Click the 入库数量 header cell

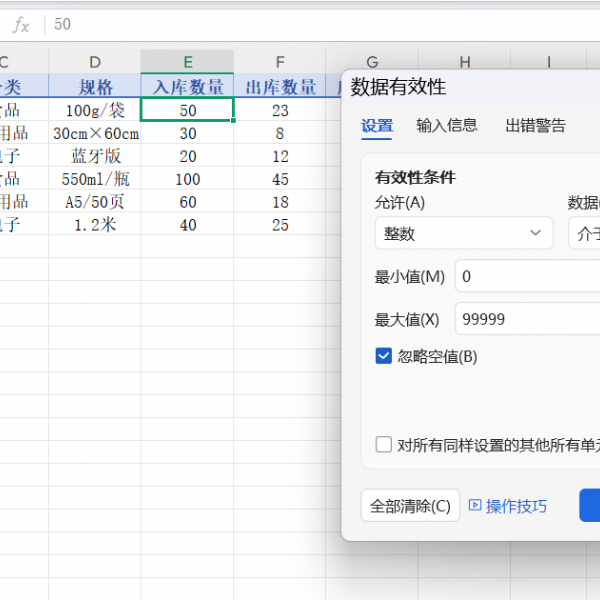pyautogui.click(x=187, y=87)
